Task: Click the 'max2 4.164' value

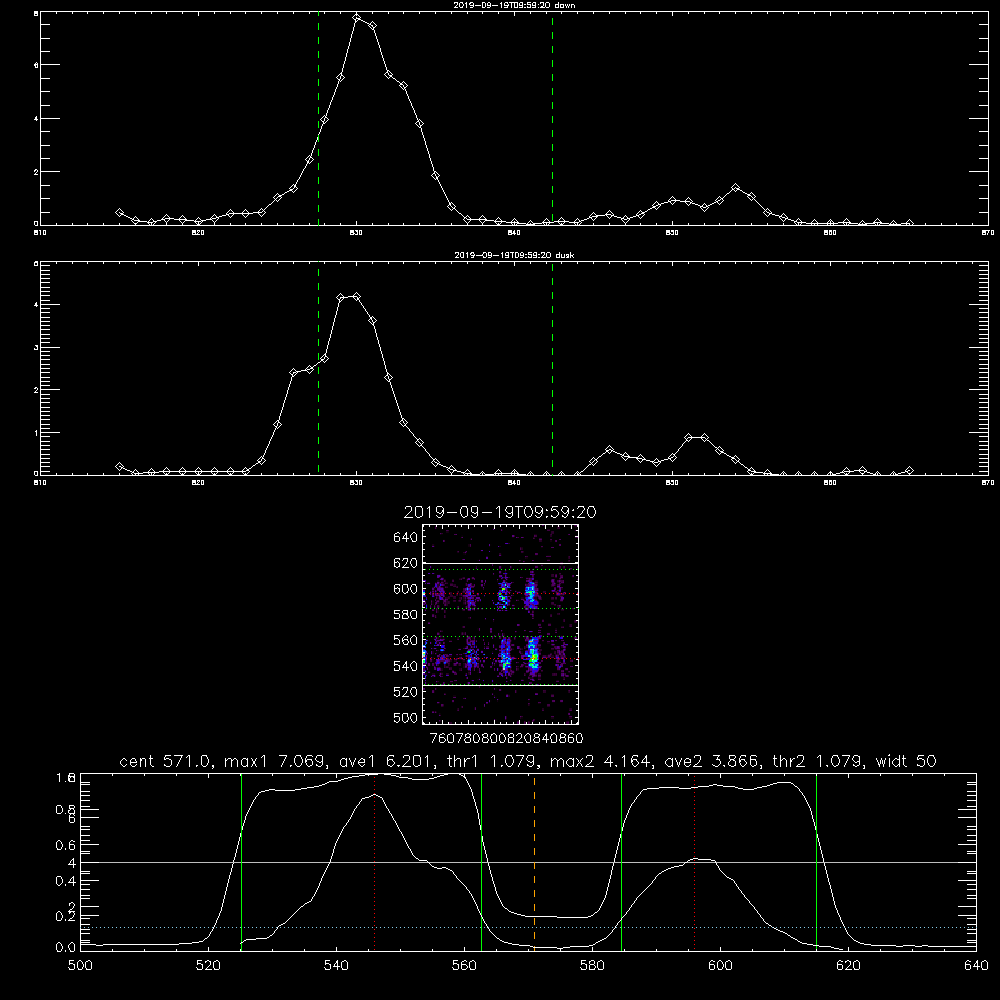Action: (602, 761)
